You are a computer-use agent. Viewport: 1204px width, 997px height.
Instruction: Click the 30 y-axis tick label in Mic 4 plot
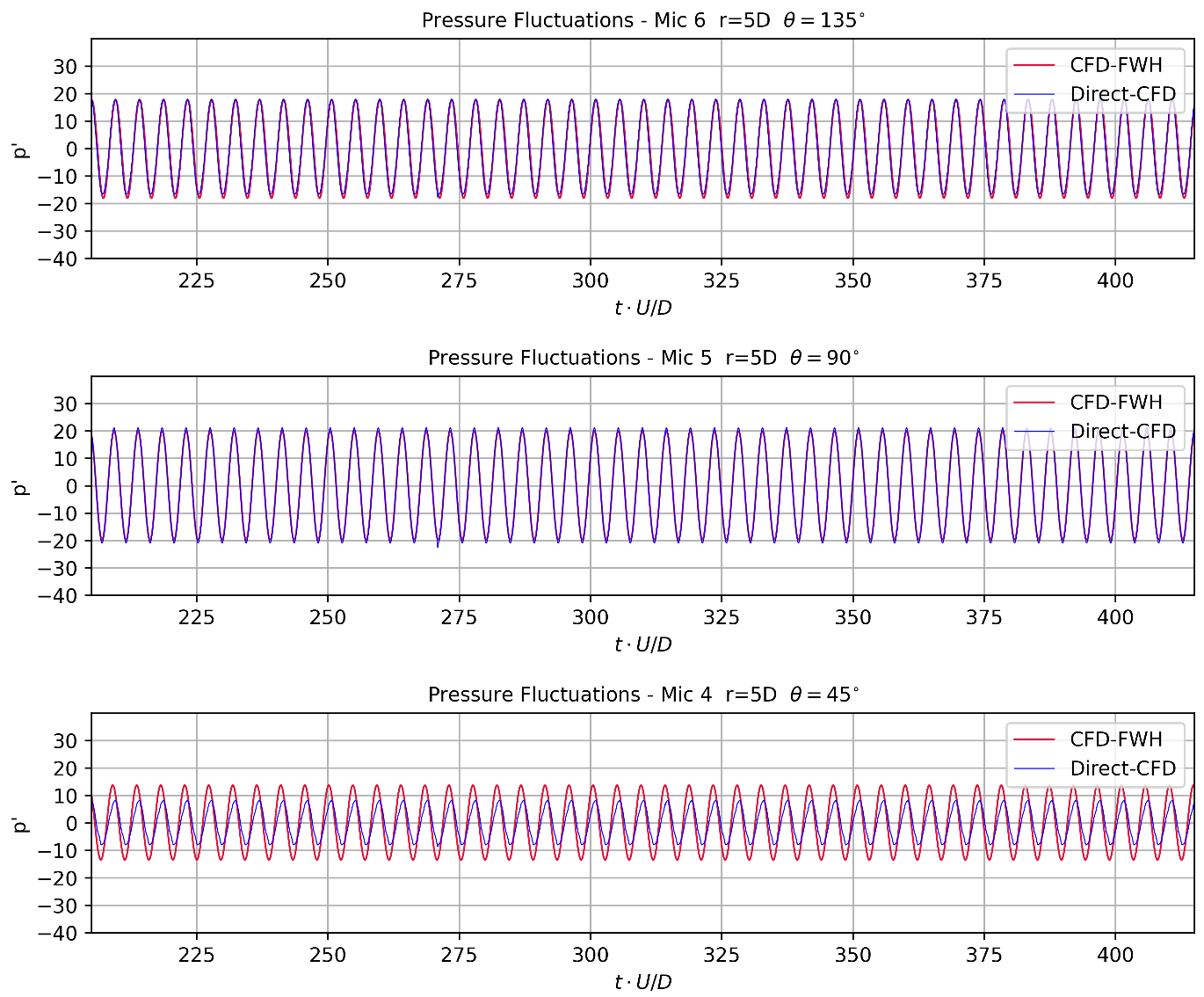point(65,741)
